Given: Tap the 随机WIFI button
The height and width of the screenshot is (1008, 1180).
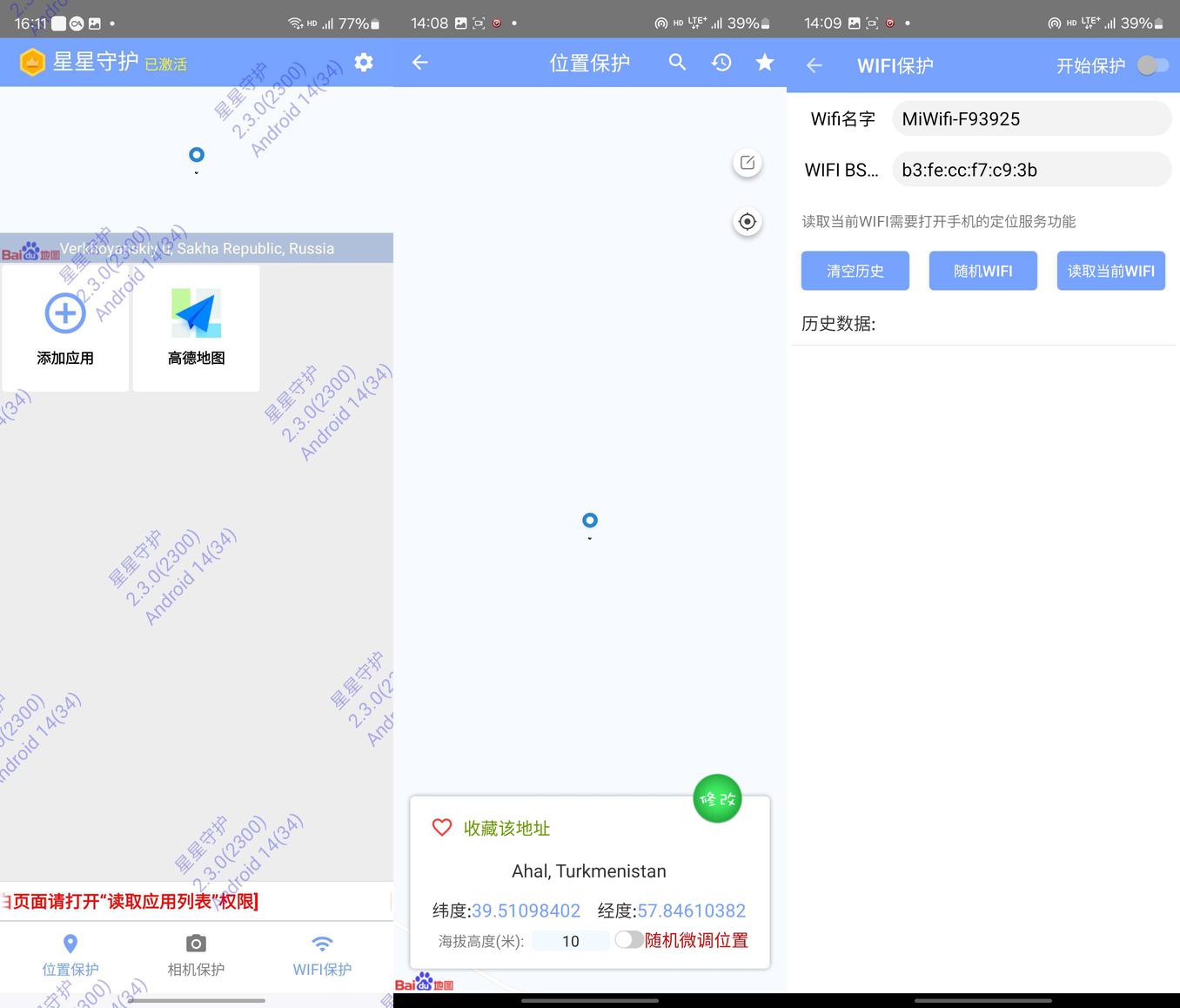Looking at the screenshot, I should (x=983, y=271).
